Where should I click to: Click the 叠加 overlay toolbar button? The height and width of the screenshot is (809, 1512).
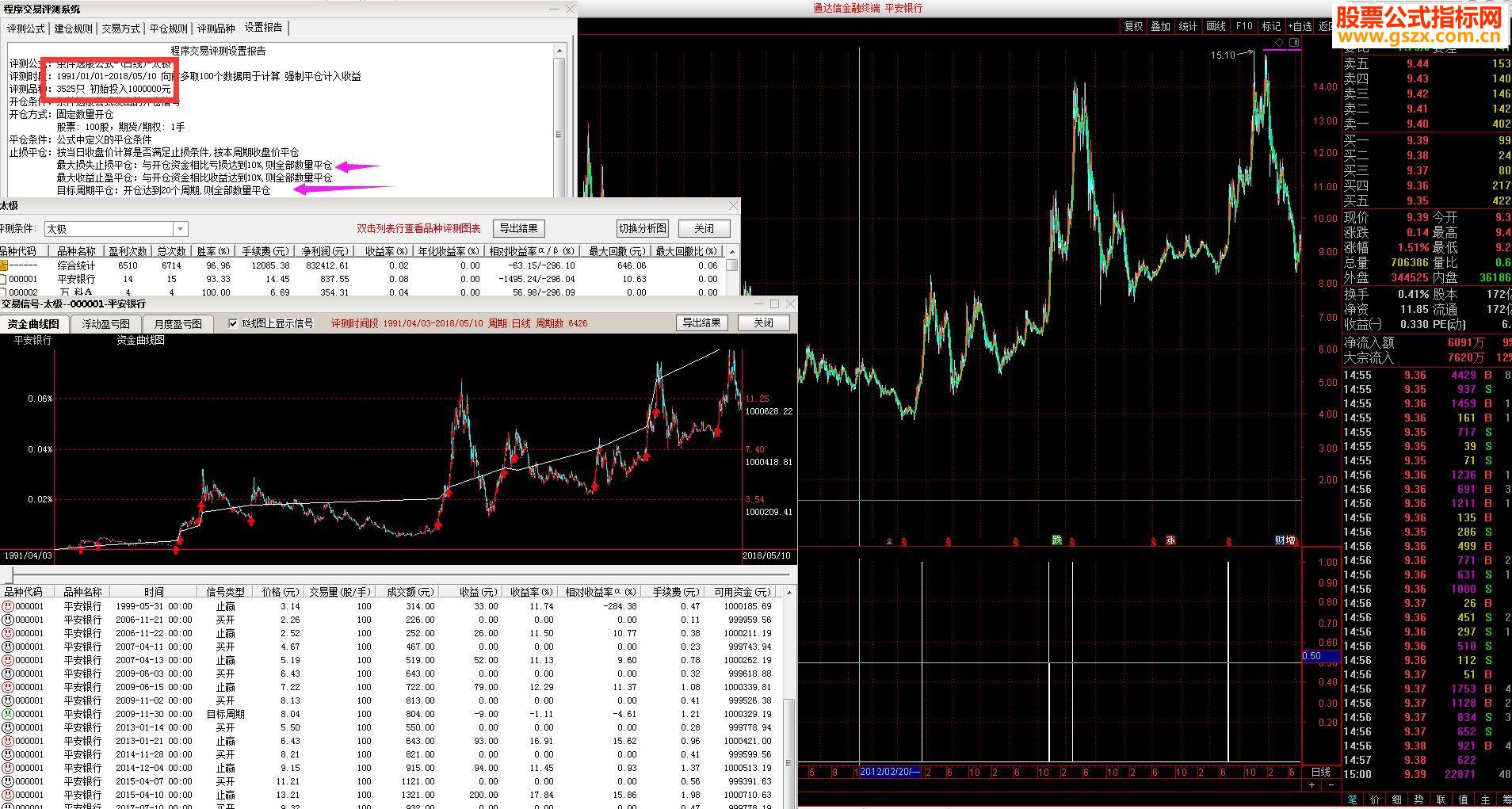point(1160,26)
